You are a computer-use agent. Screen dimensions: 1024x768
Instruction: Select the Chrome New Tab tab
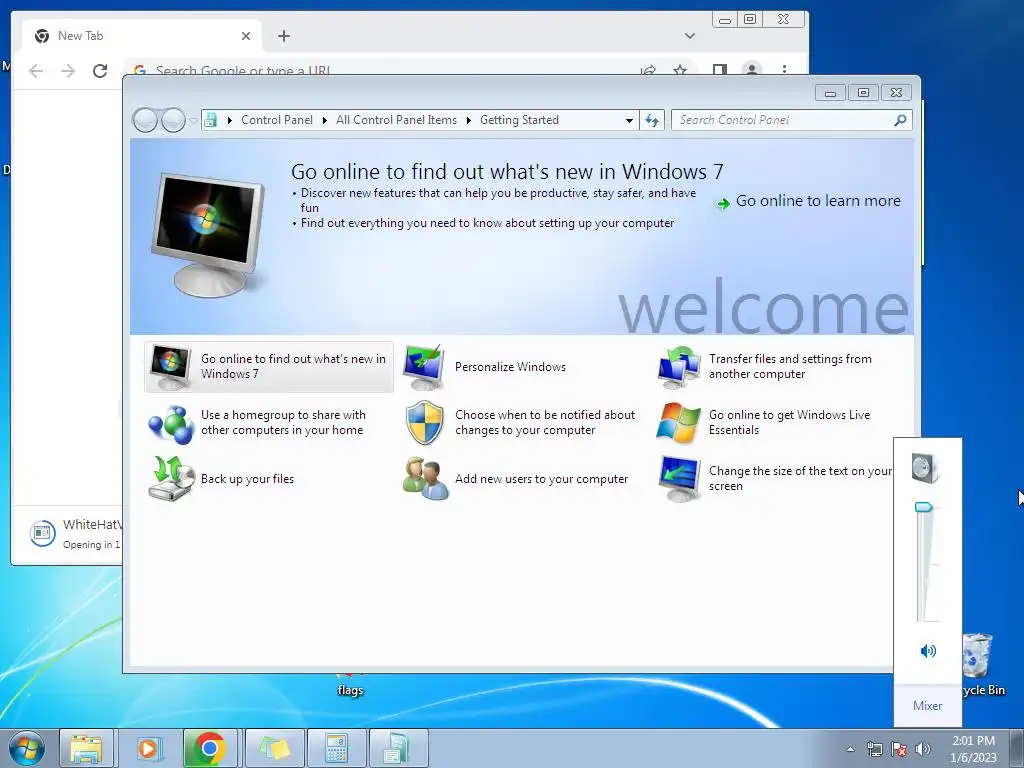point(142,36)
